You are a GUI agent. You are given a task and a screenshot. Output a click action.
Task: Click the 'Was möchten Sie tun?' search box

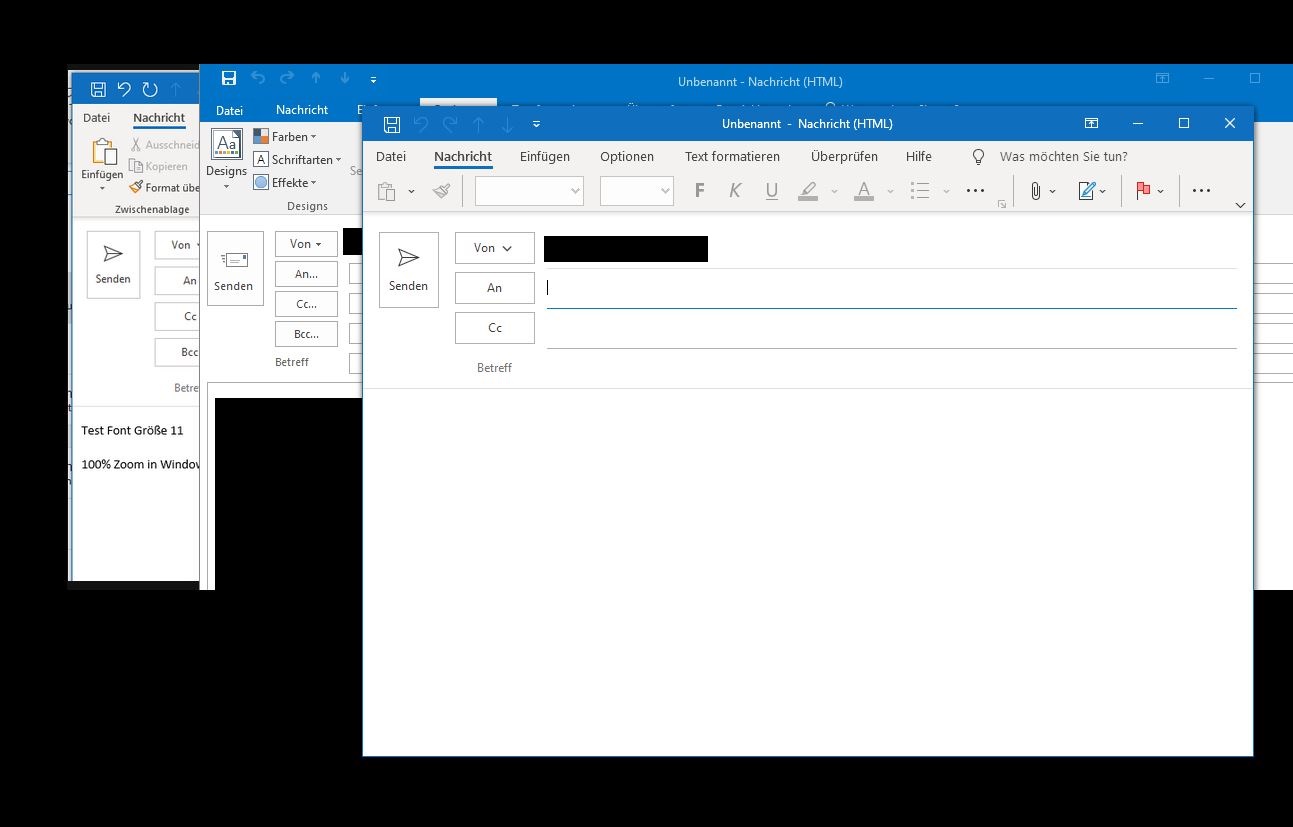click(x=1063, y=157)
